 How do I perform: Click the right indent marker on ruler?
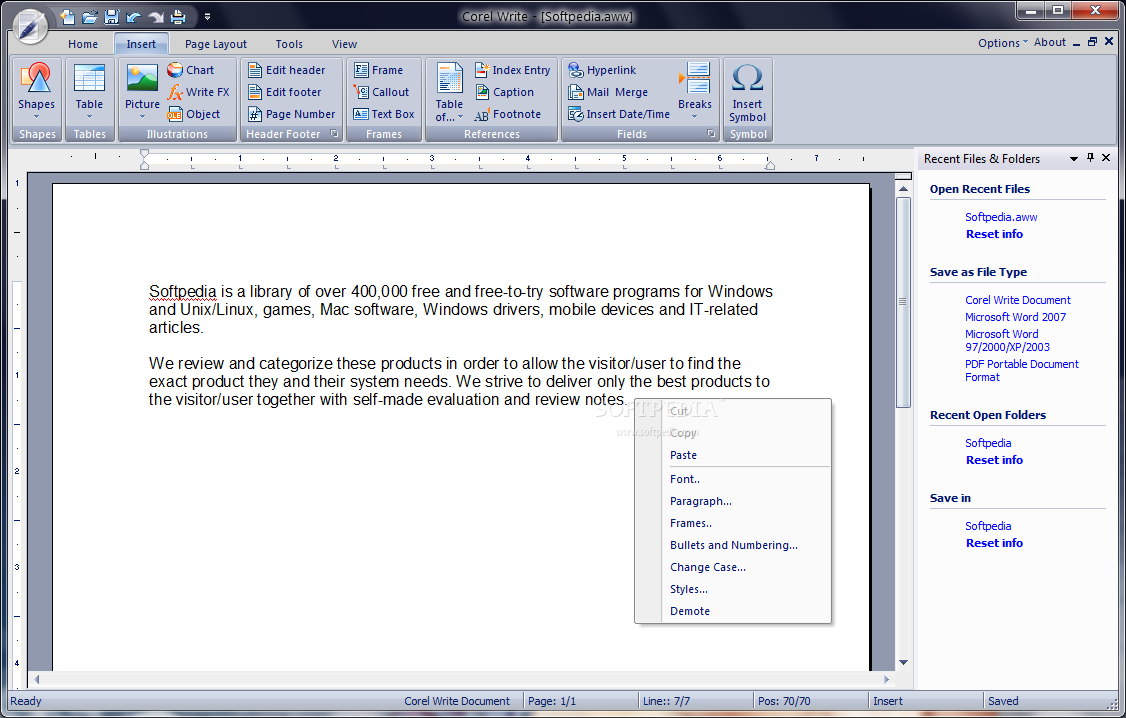coord(770,164)
